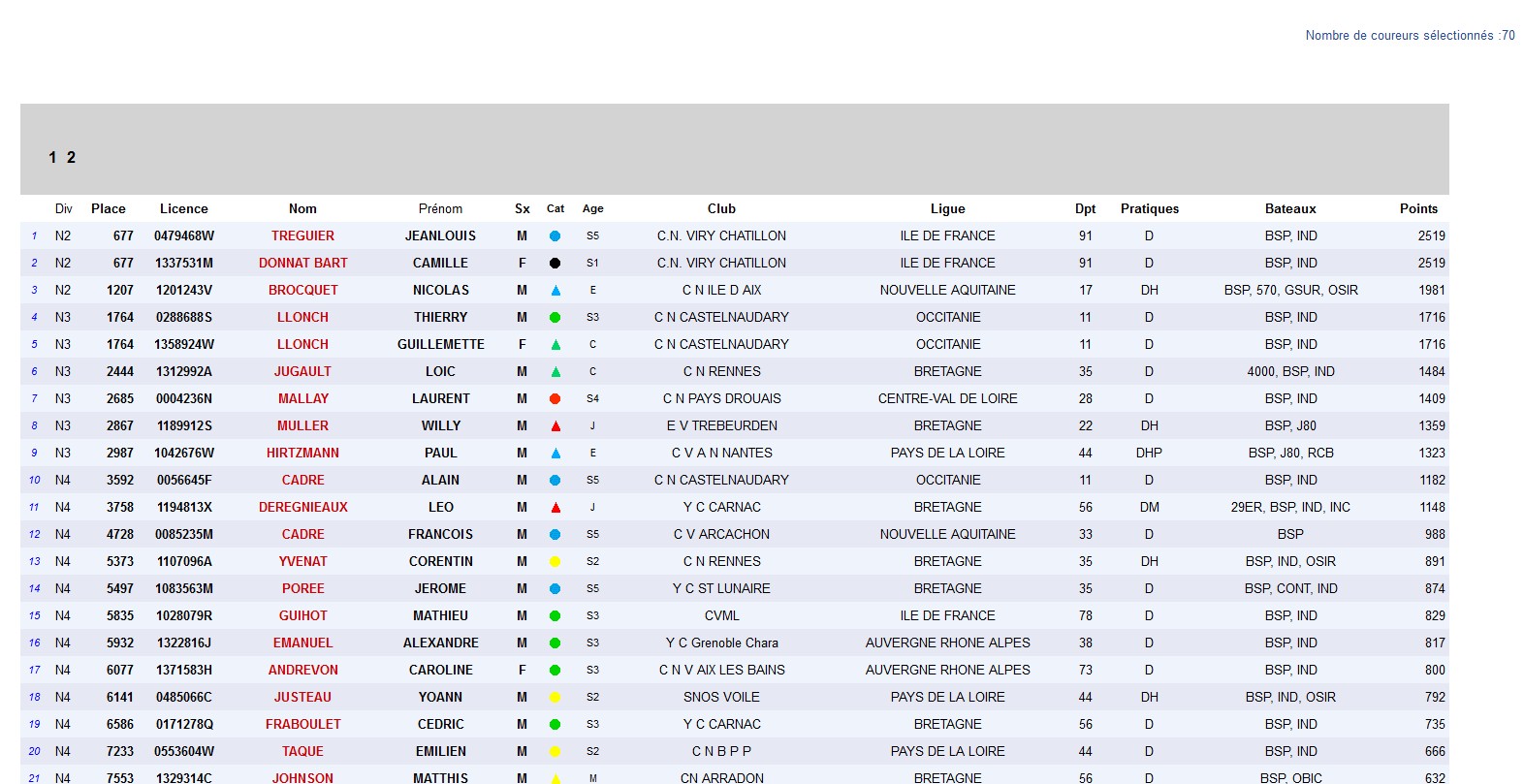Click the Dpt column header
The image size is (1524, 784).
tap(1085, 208)
